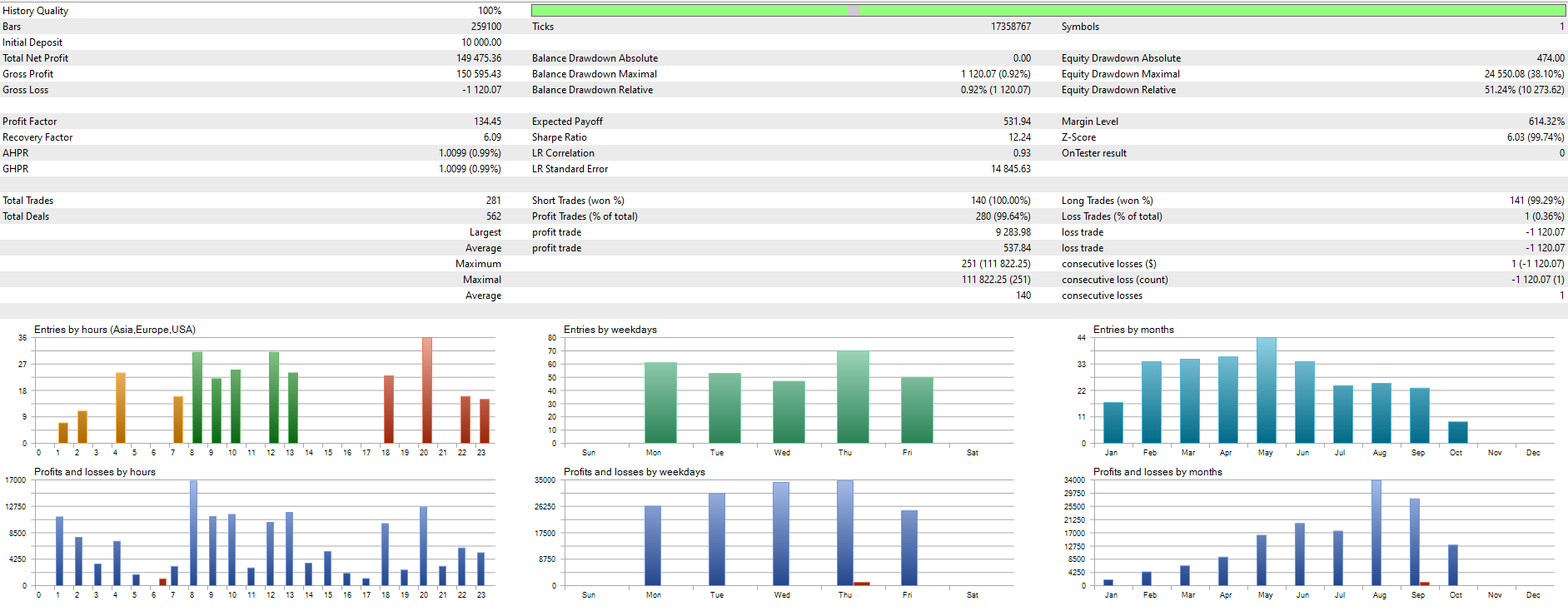Click the "10 000.00" deposit value
Screen dimensions: 1568x616
(x=481, y=42)
